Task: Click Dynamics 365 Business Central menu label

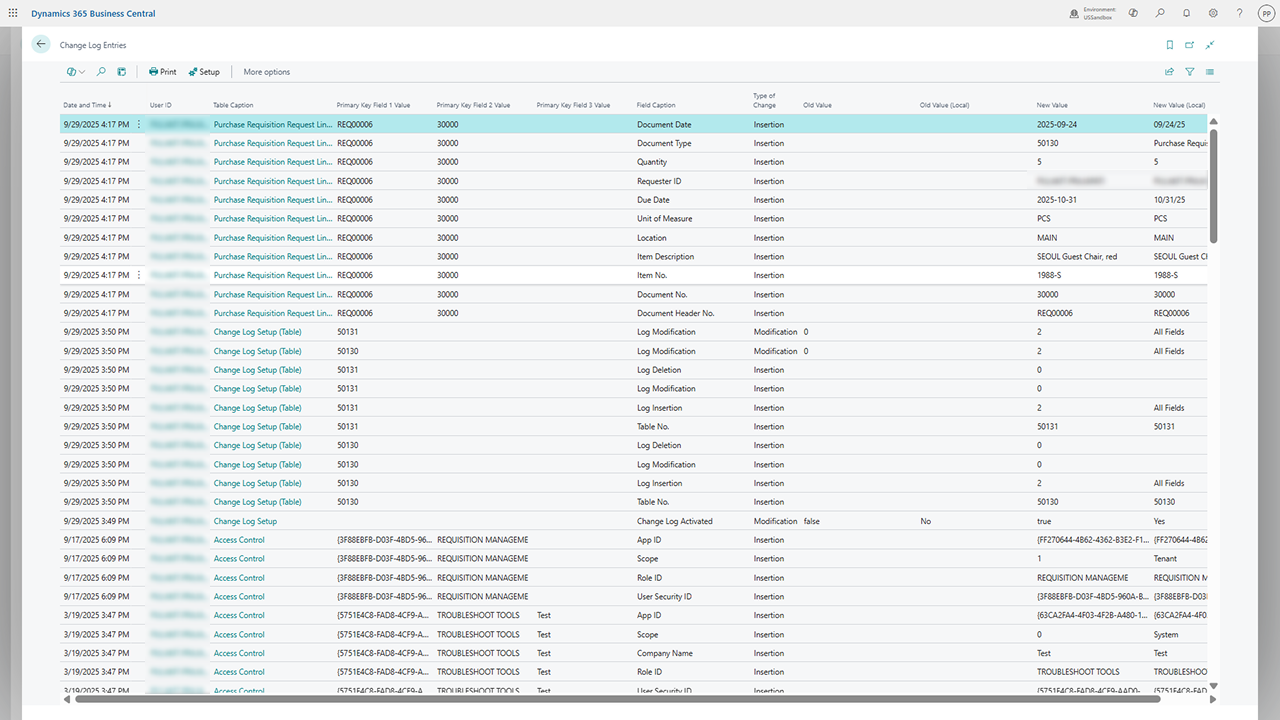Action: 91,13
